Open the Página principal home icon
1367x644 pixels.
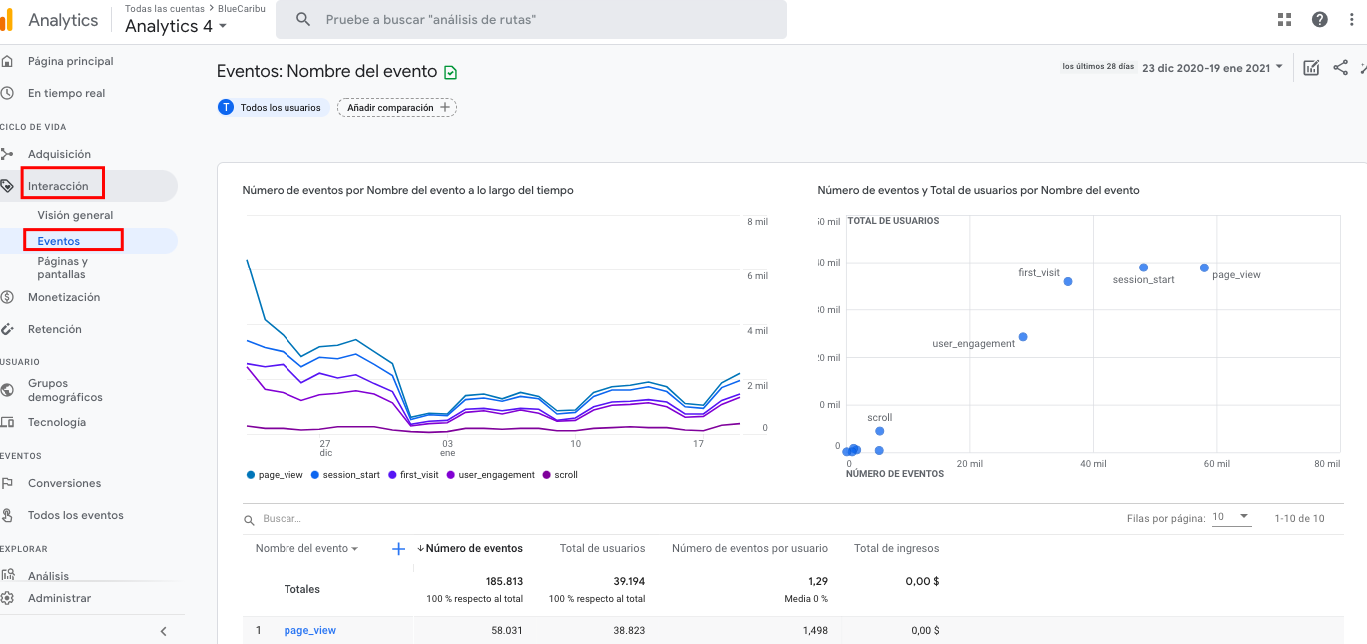(8, 60)
